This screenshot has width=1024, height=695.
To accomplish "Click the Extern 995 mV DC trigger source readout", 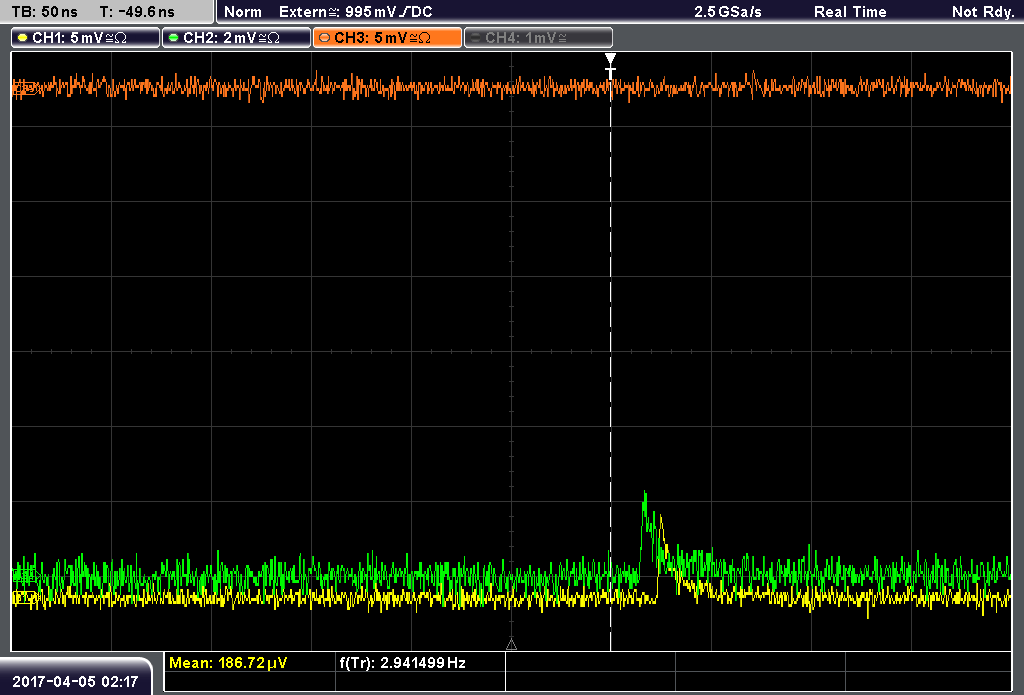I will pos(355,12).
